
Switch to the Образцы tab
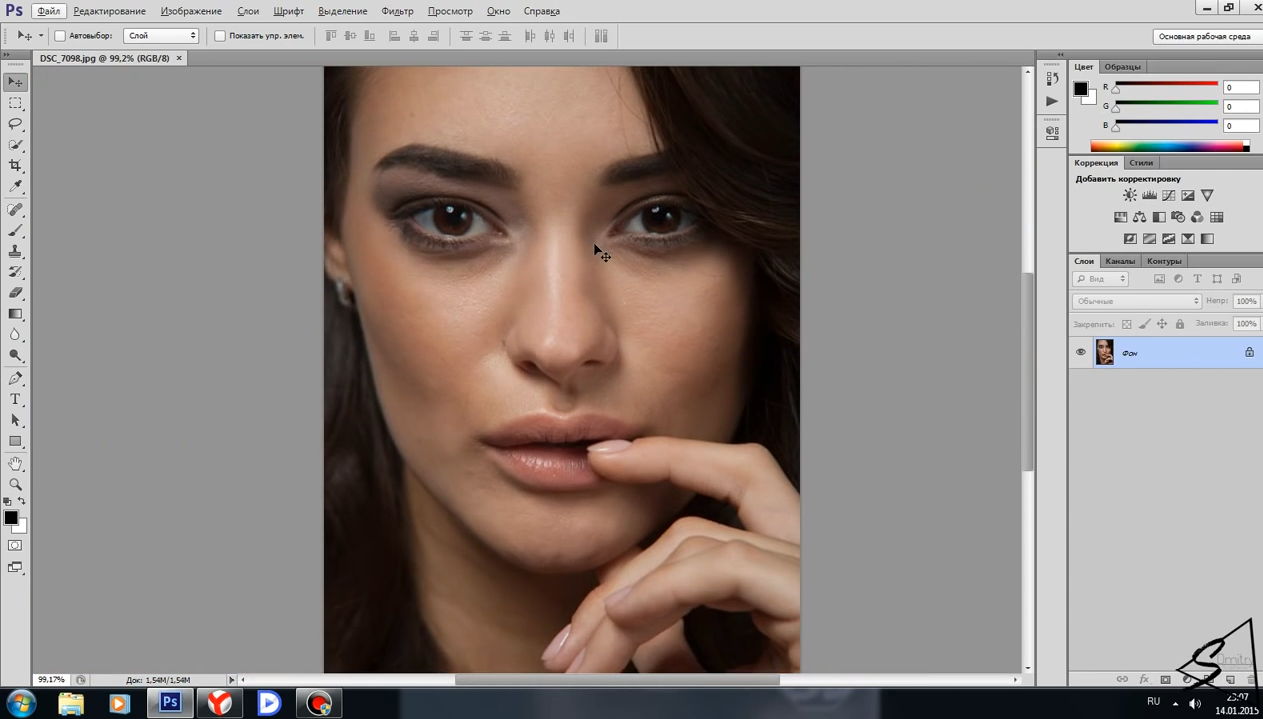click(1122, 67)
